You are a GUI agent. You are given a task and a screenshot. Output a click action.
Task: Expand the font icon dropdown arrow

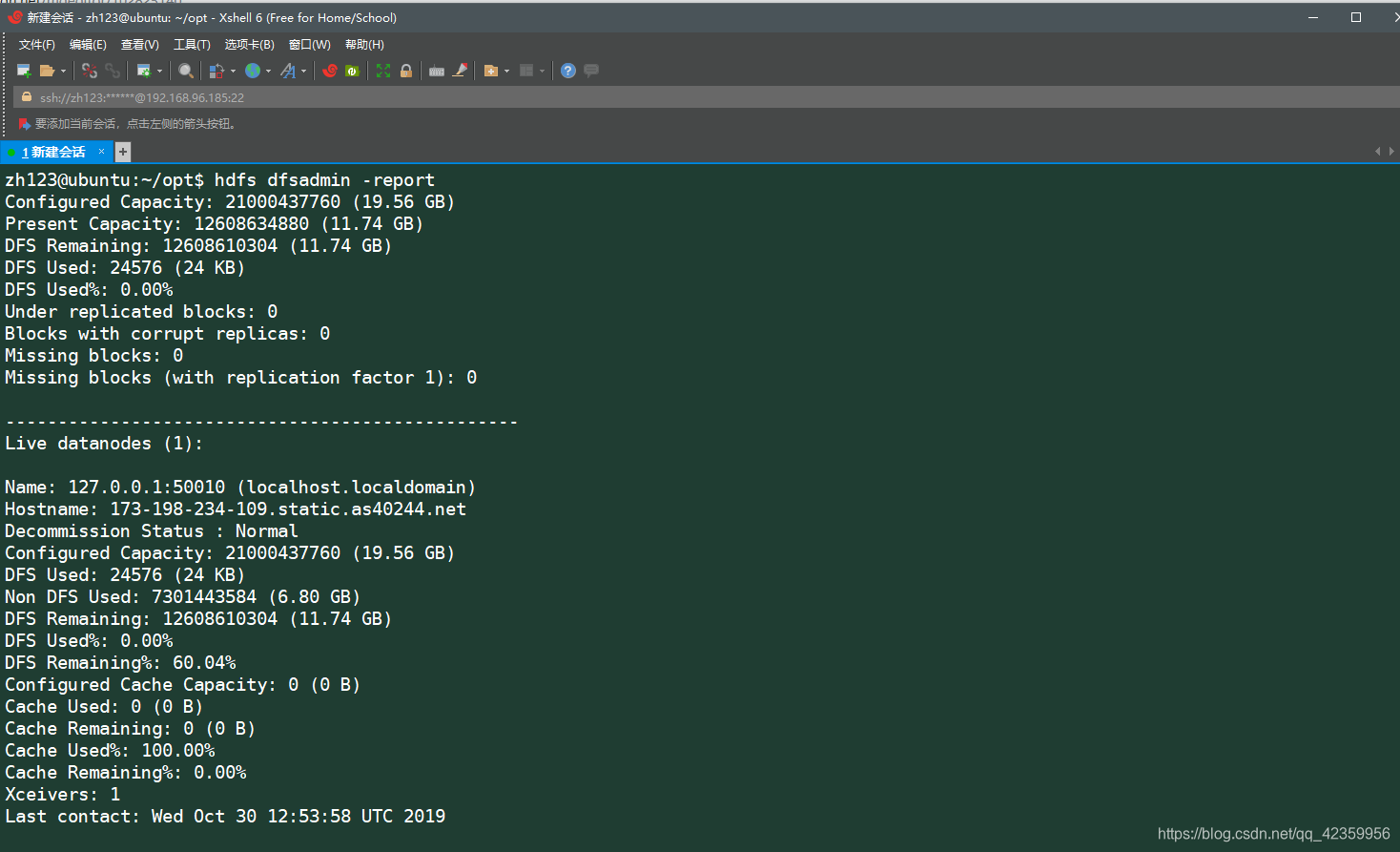point(304,71)
